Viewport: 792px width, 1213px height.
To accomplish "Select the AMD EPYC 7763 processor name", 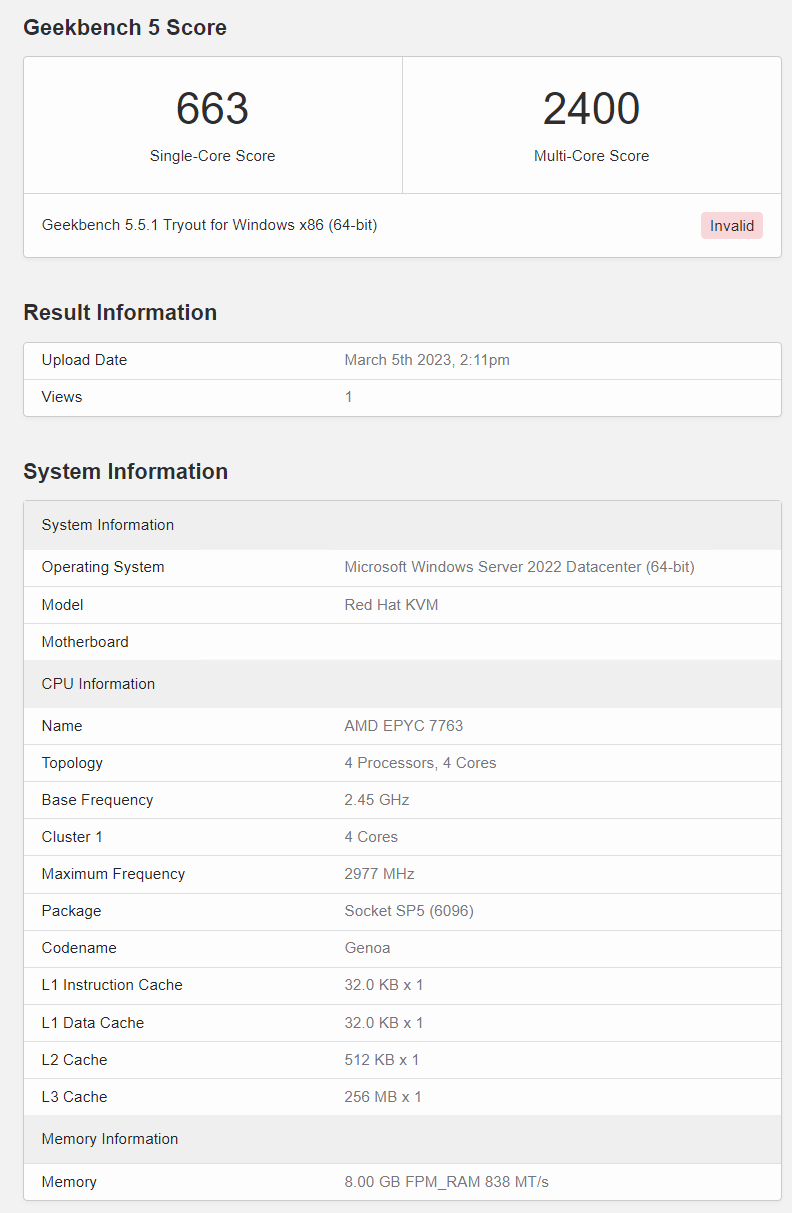I will (x=403, y=726).
